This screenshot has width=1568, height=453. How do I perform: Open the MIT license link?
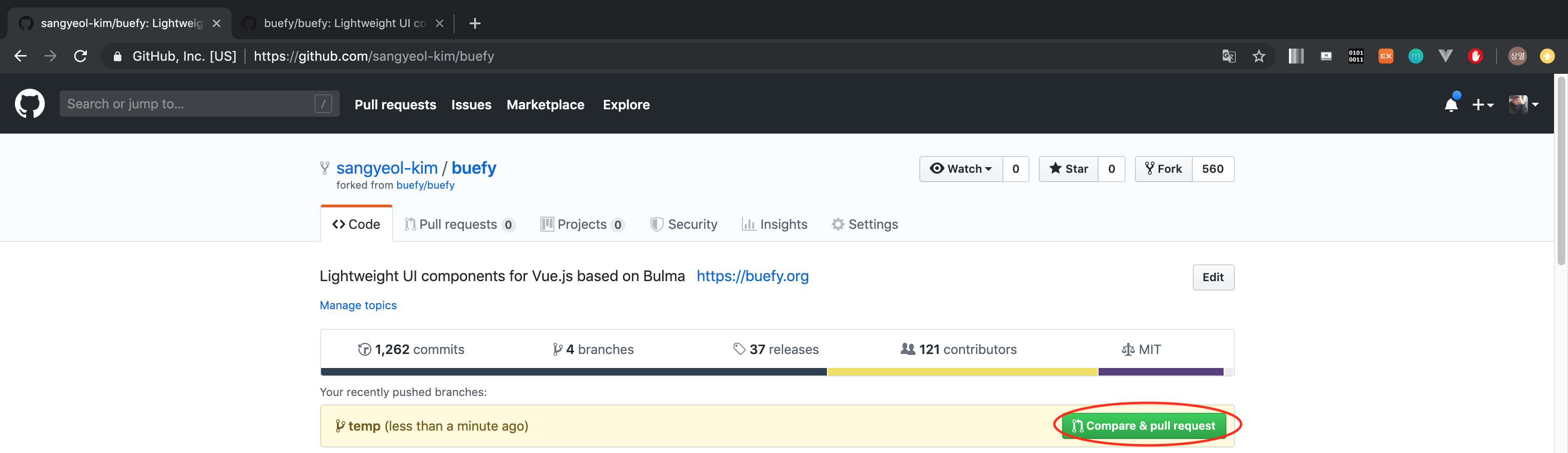point(1141,349)
